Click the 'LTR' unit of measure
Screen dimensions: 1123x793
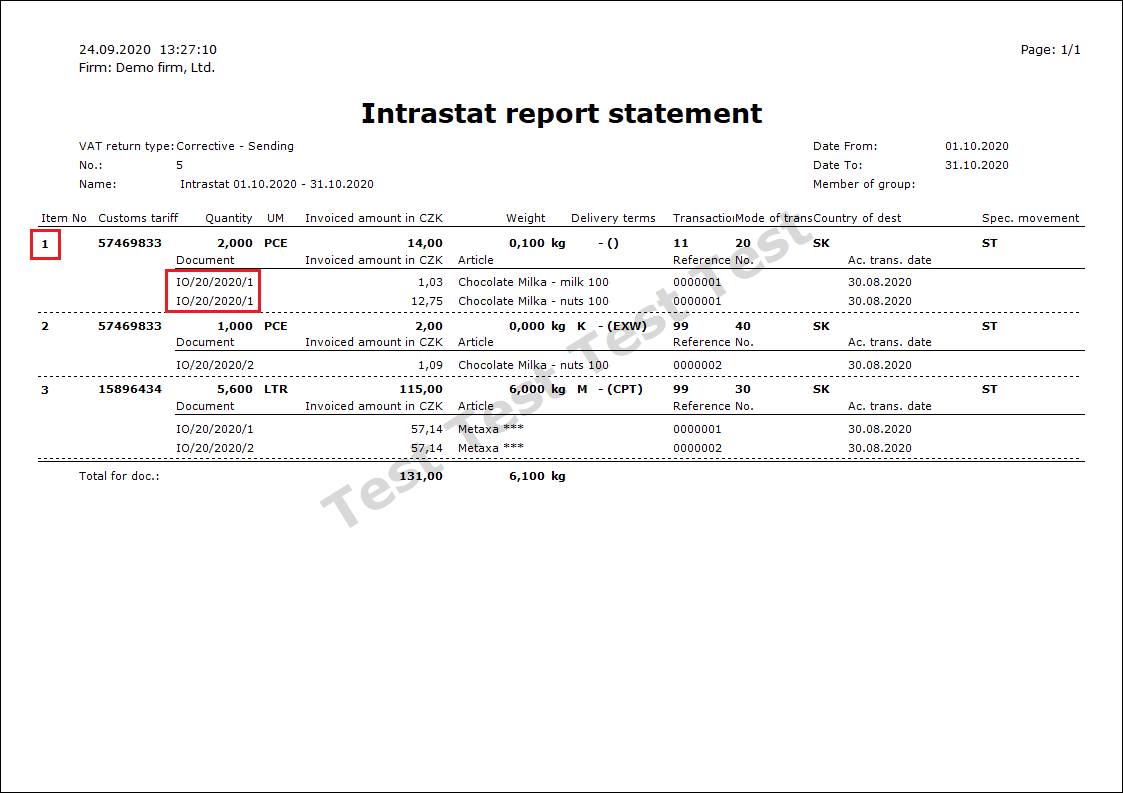point(276,389)
